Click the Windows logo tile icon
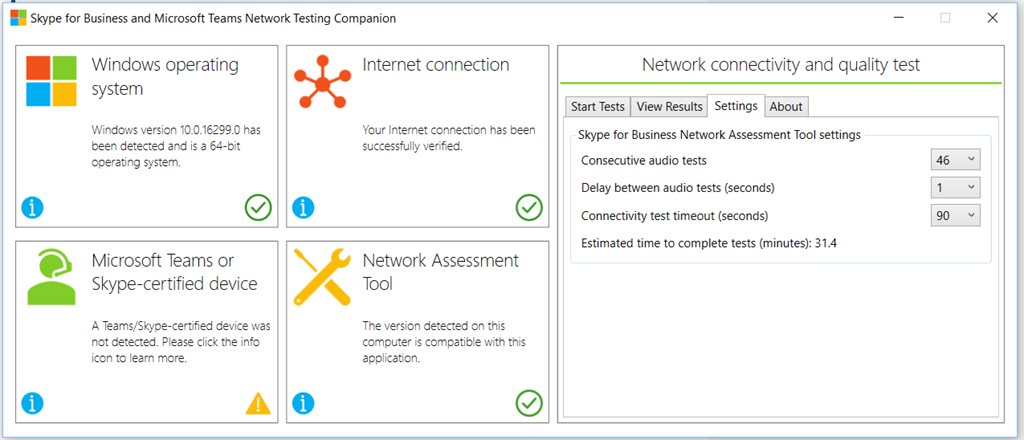The height and width of the screenshot is (440, 1024). 52,80
